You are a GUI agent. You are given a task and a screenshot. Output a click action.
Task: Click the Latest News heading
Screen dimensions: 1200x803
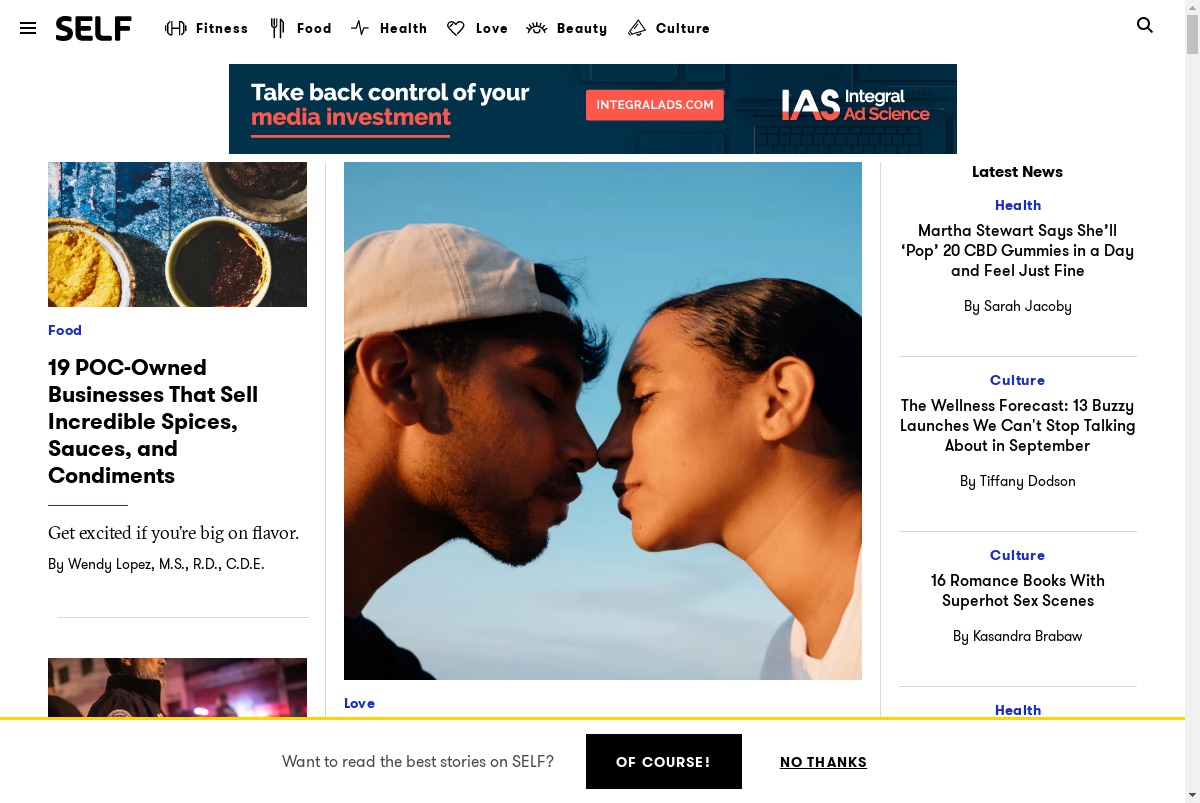click(x=1017, y=172)
